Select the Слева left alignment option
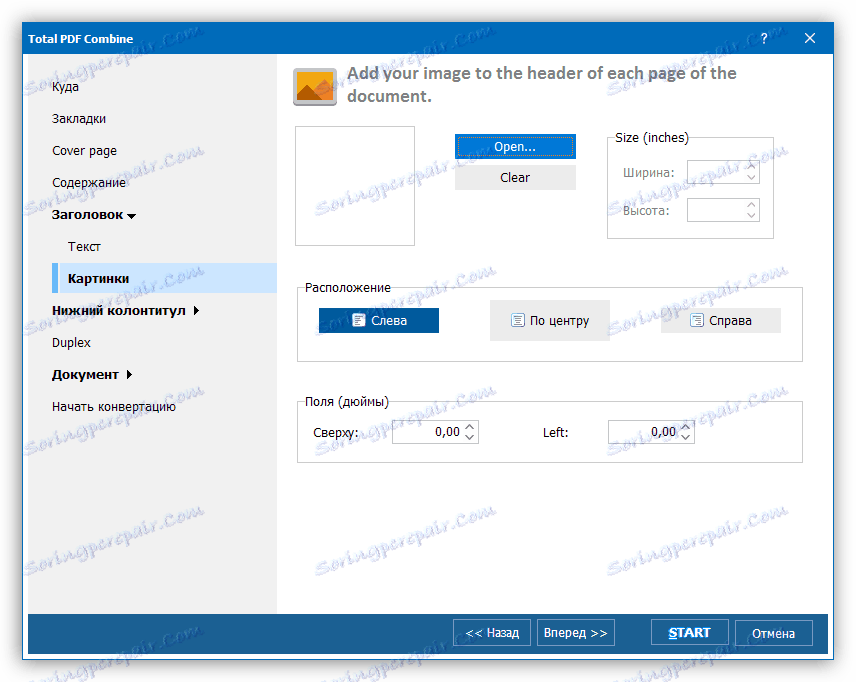Image resolution: width=856 pixels, height=682 pixels. pos(379,321)
